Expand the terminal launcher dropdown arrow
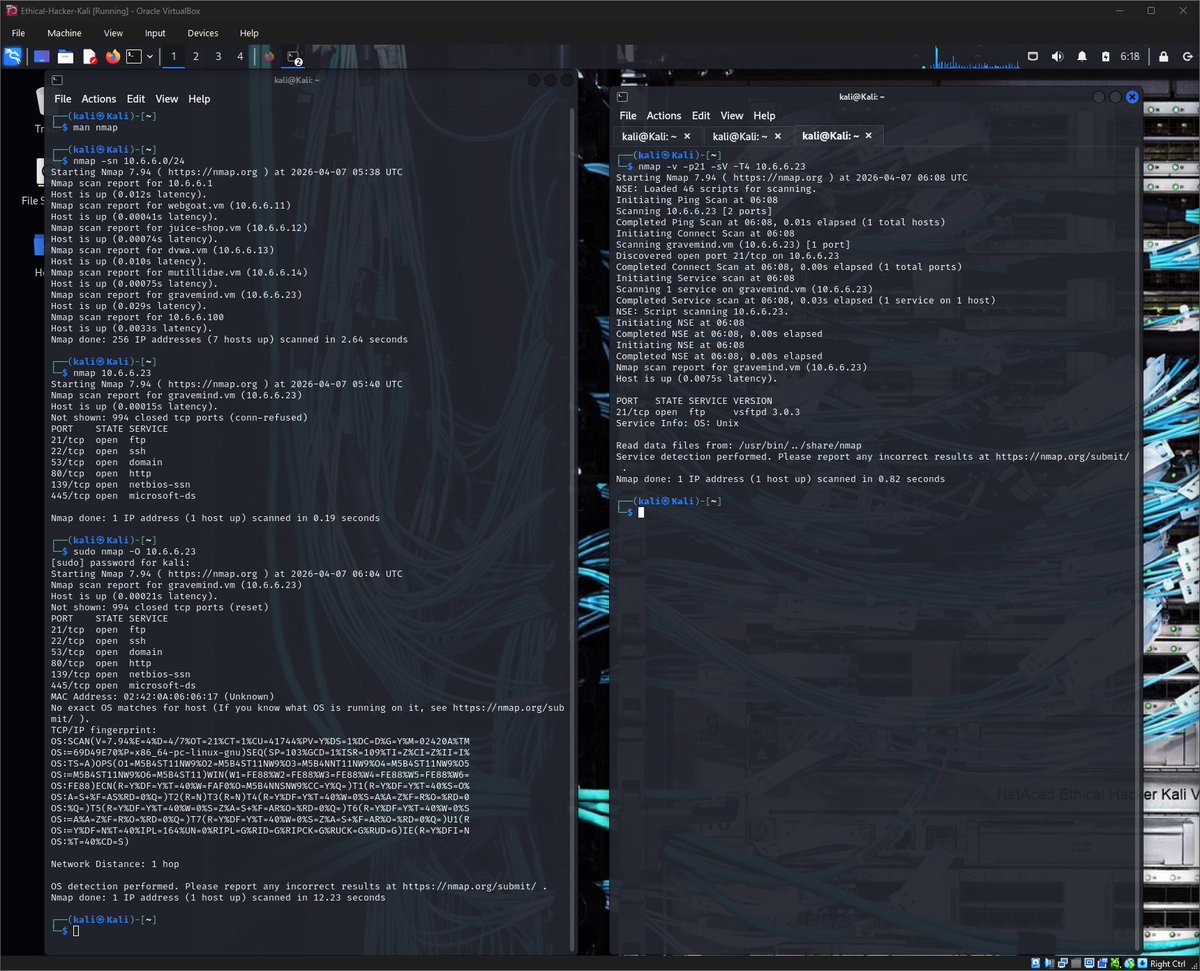 click(x=150, y=57)
